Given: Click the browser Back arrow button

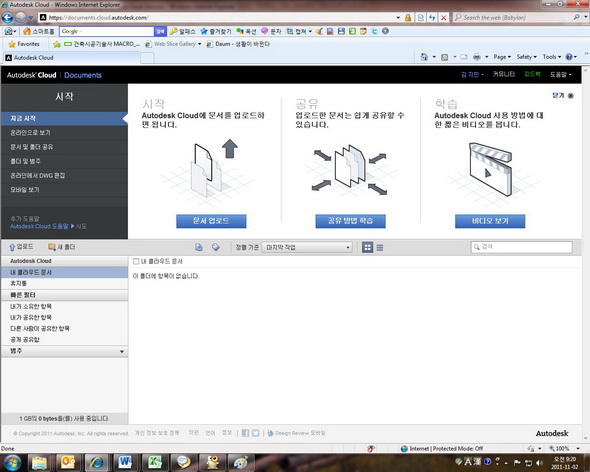Looking at the screenshot, I should point(7,17).
